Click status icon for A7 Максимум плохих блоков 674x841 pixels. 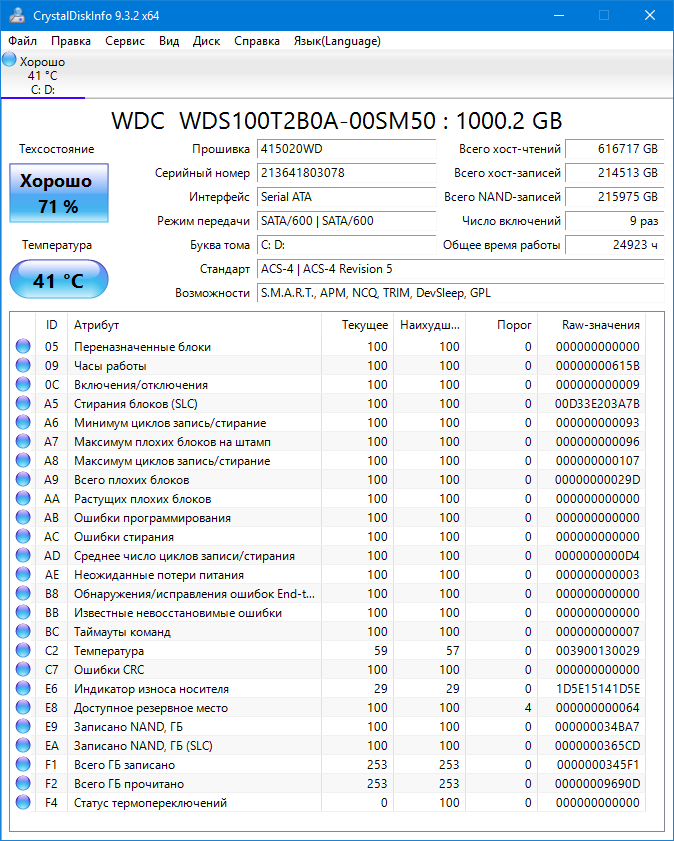[23, 441]
